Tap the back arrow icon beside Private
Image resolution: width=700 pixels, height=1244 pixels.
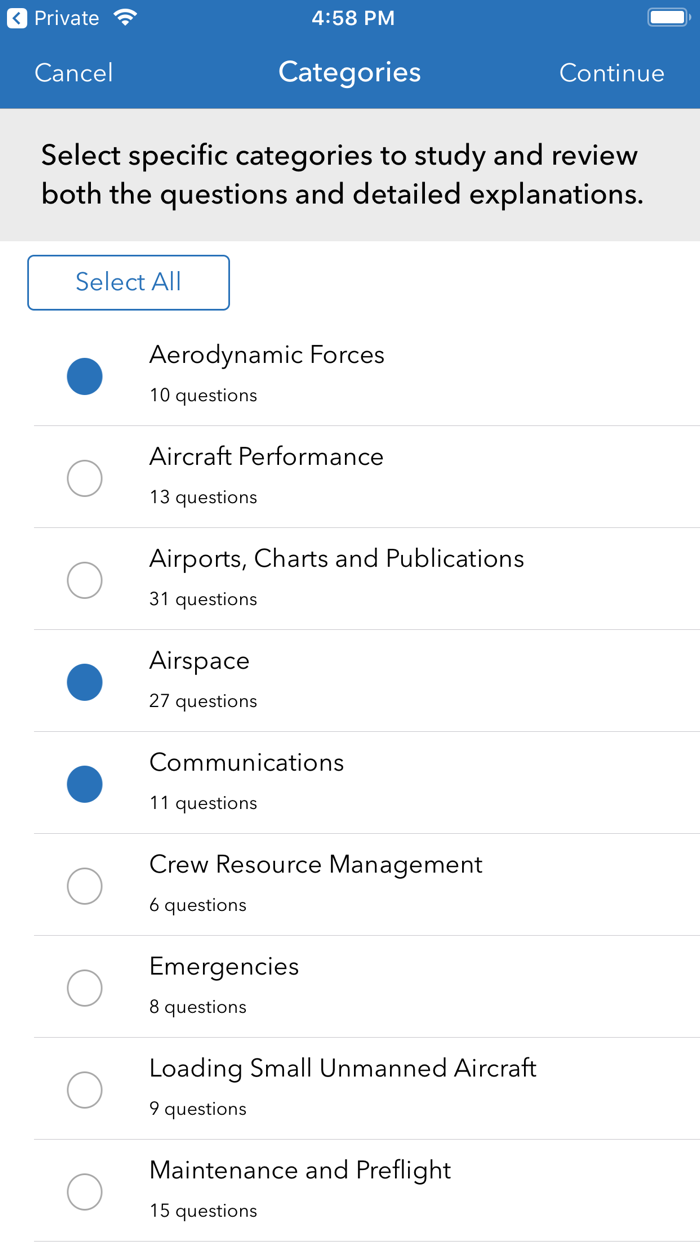click(x=17, y=18)
